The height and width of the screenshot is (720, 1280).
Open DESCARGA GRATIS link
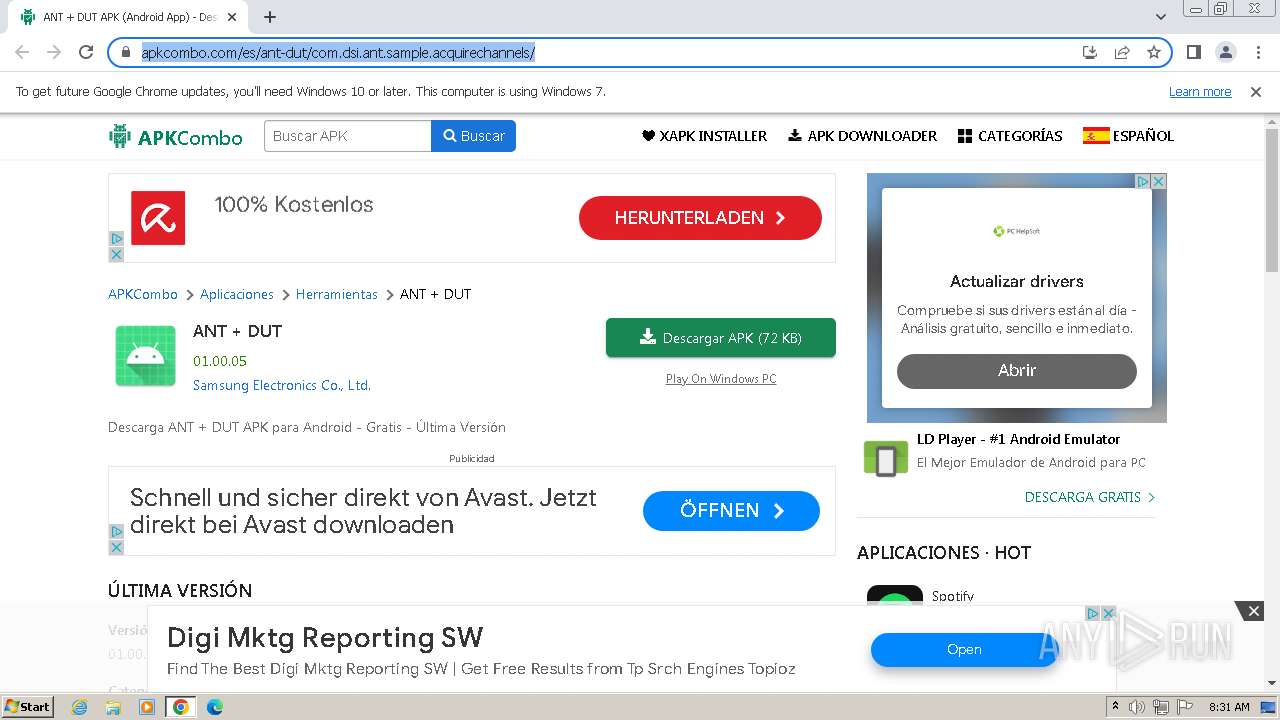coord(1090,497)
